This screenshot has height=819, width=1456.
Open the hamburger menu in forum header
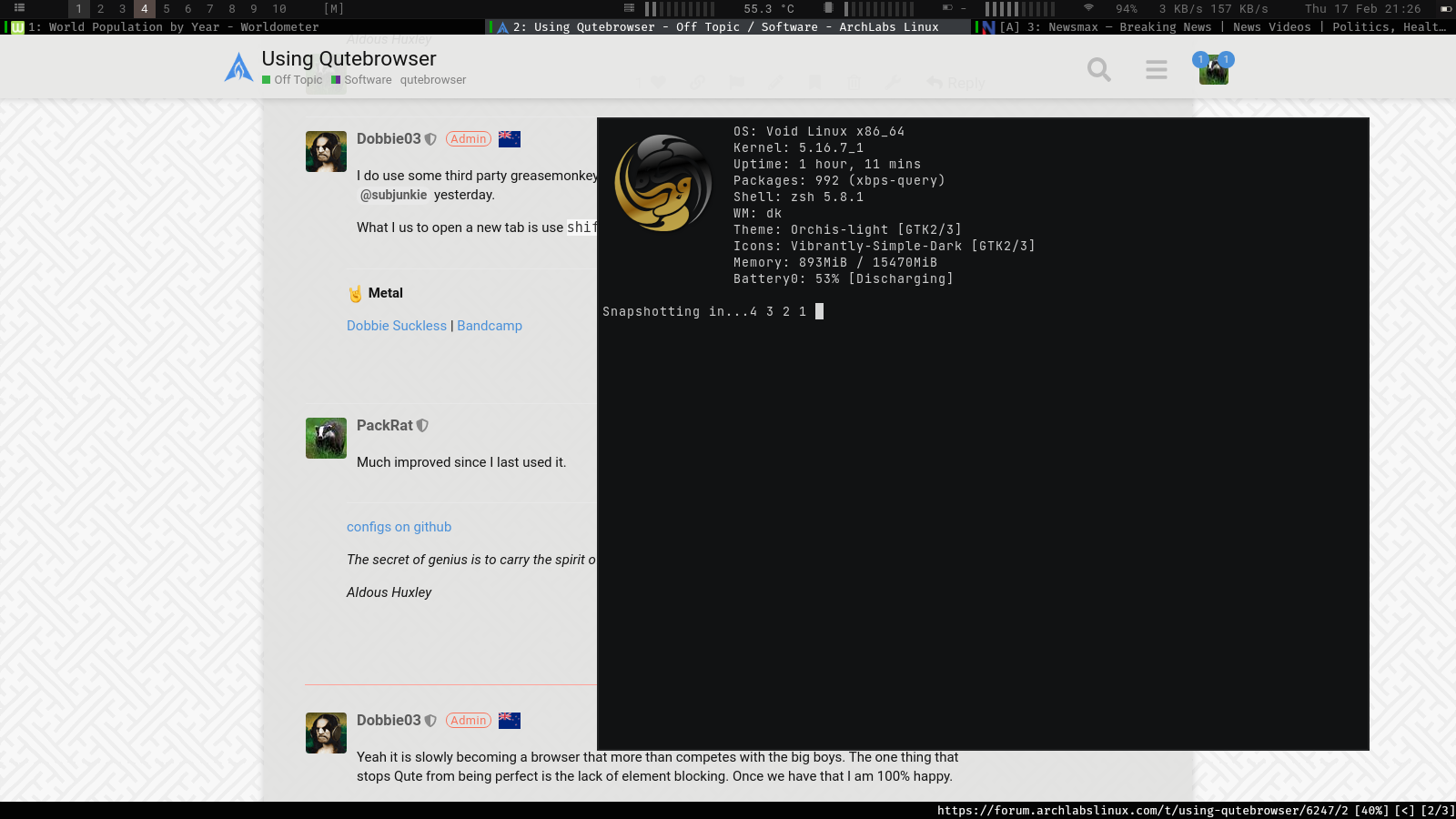click(1157, 69)
